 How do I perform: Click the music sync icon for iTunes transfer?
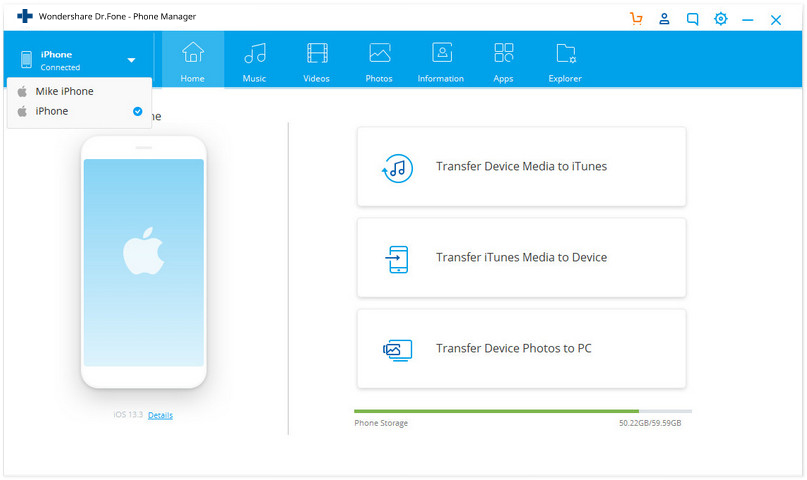click(x=397, y=168)
